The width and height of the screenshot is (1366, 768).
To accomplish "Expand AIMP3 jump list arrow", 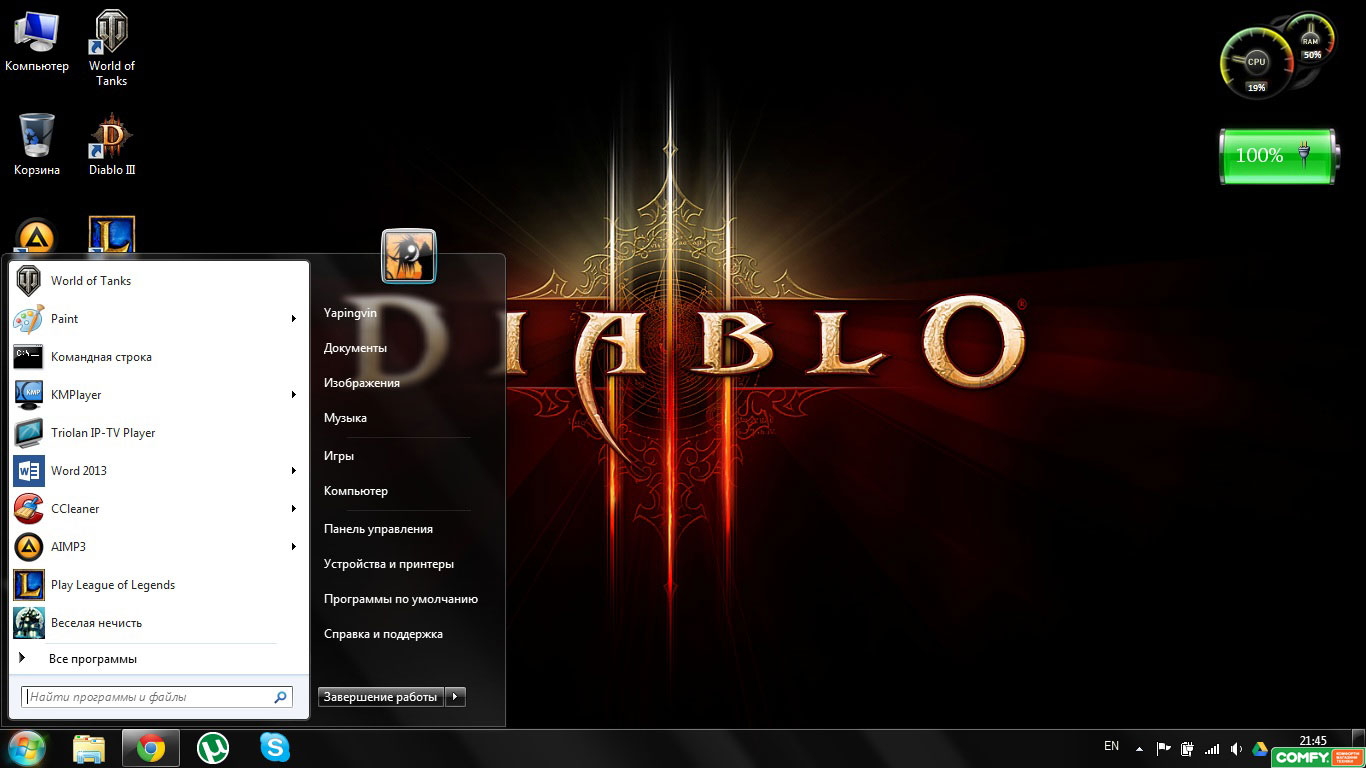I will pyautogui.click(x=294, y=547).
